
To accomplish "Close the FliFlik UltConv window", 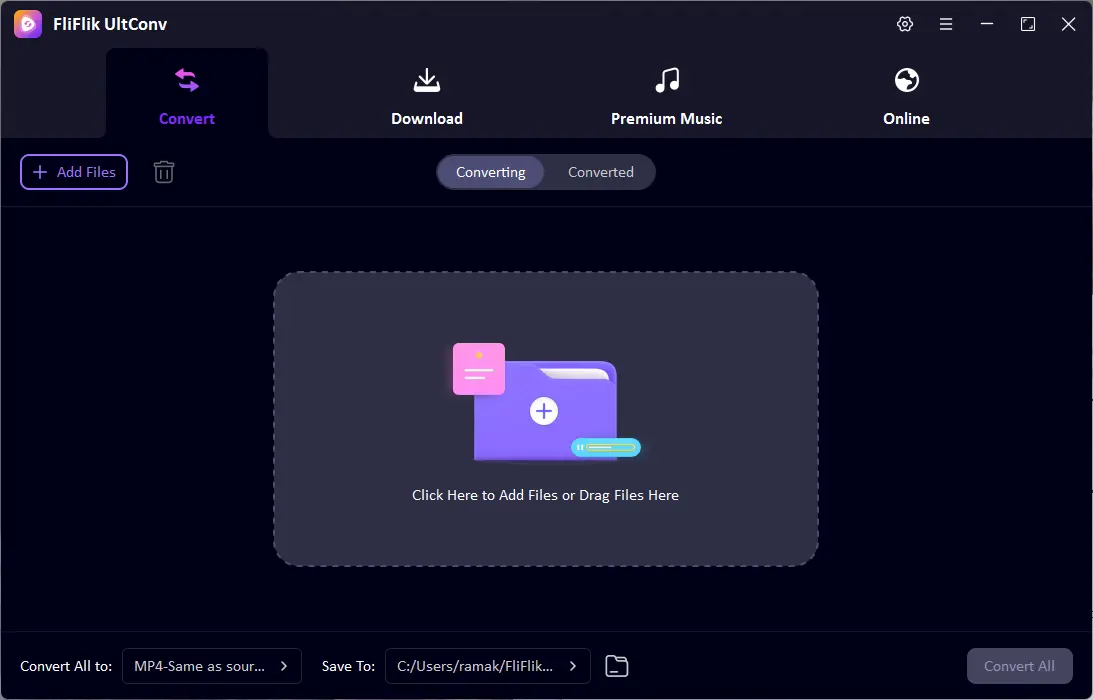I will 1068,24.
